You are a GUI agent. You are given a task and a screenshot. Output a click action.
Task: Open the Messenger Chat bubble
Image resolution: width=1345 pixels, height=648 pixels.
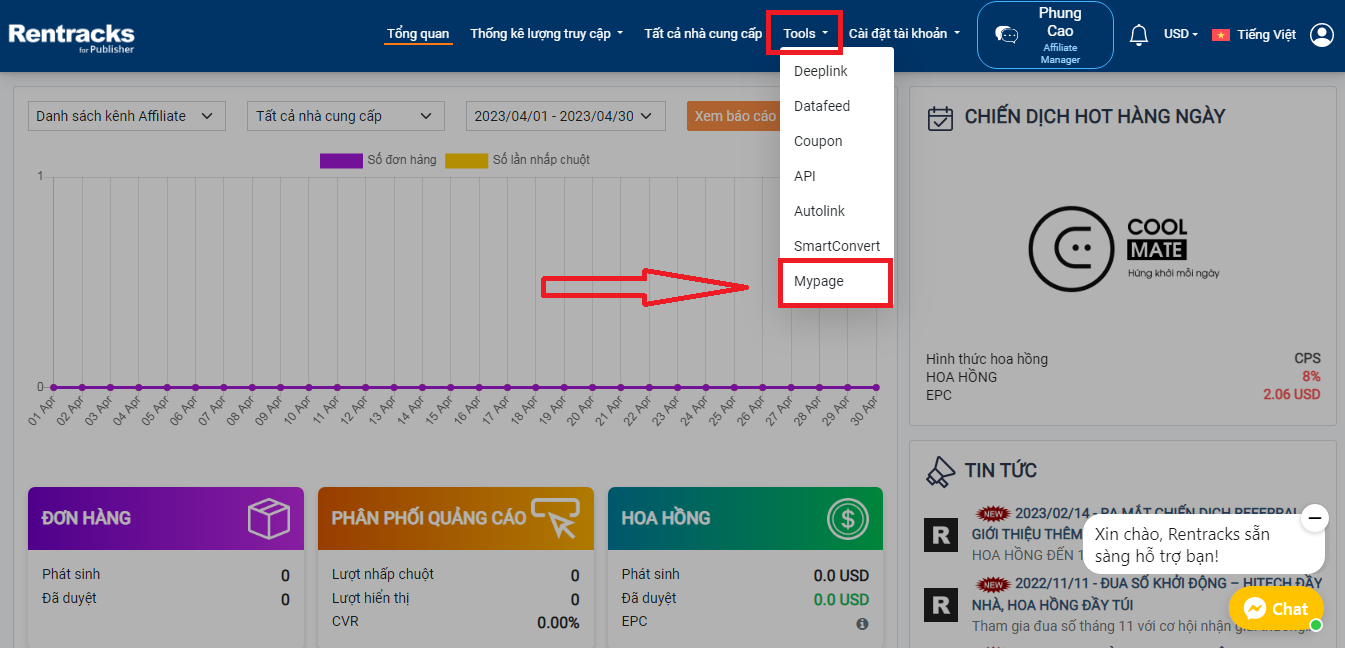pyautogui.click(x=1276, y=608)
